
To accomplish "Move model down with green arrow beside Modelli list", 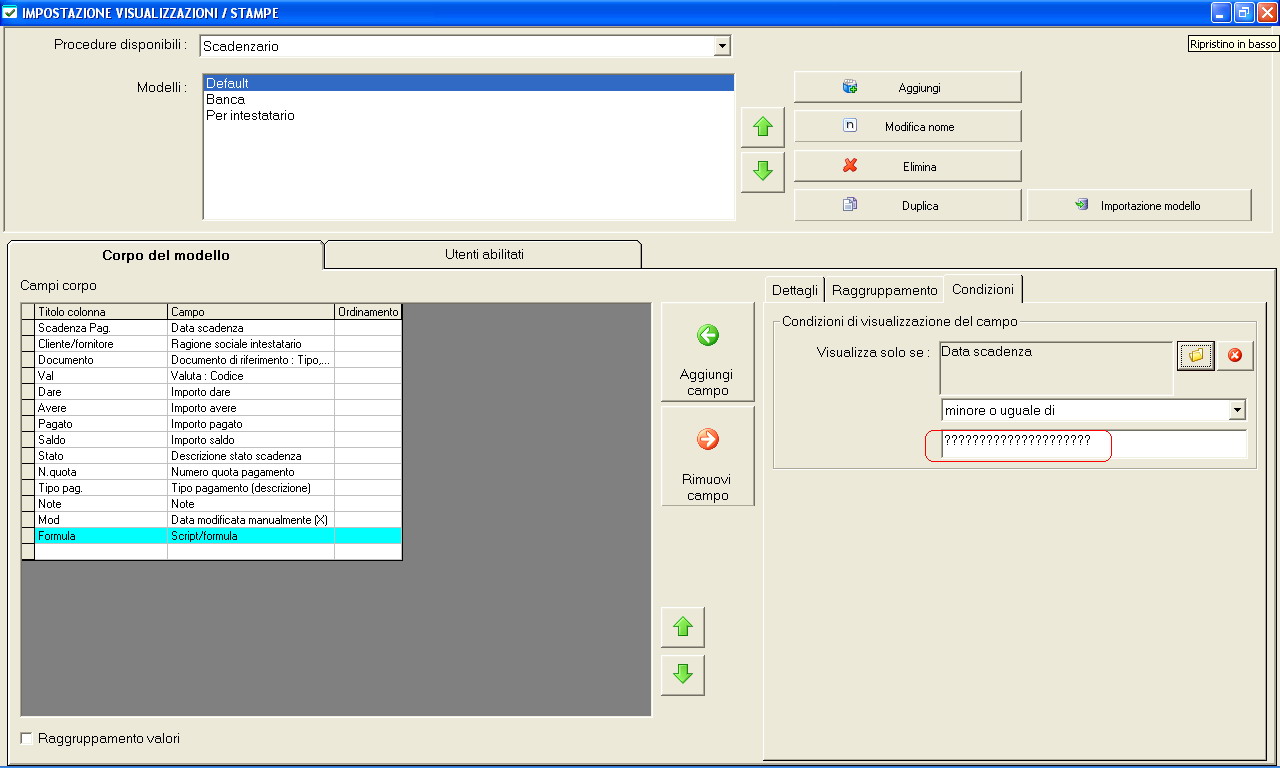I will [x=763, y=172].
